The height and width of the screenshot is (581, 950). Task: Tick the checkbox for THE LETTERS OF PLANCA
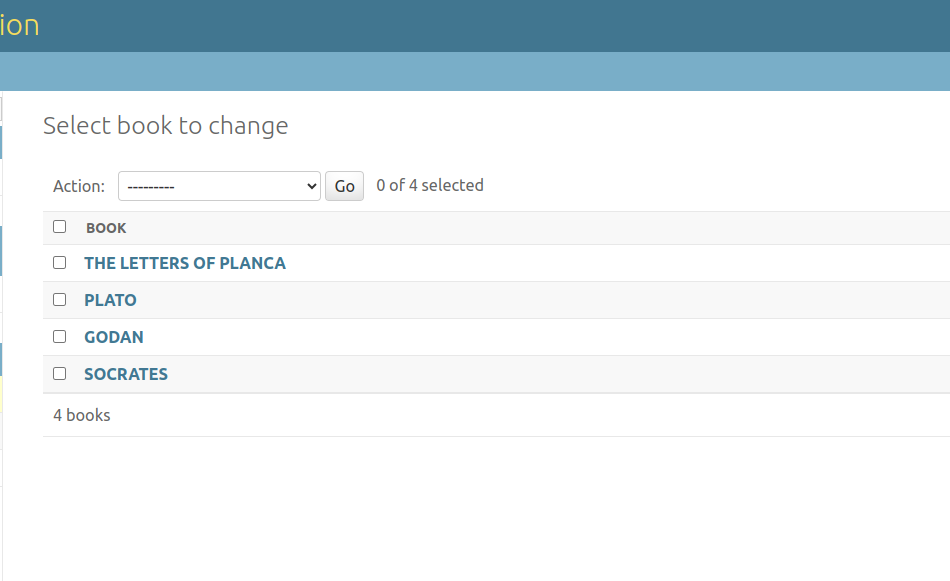point(60,263)
